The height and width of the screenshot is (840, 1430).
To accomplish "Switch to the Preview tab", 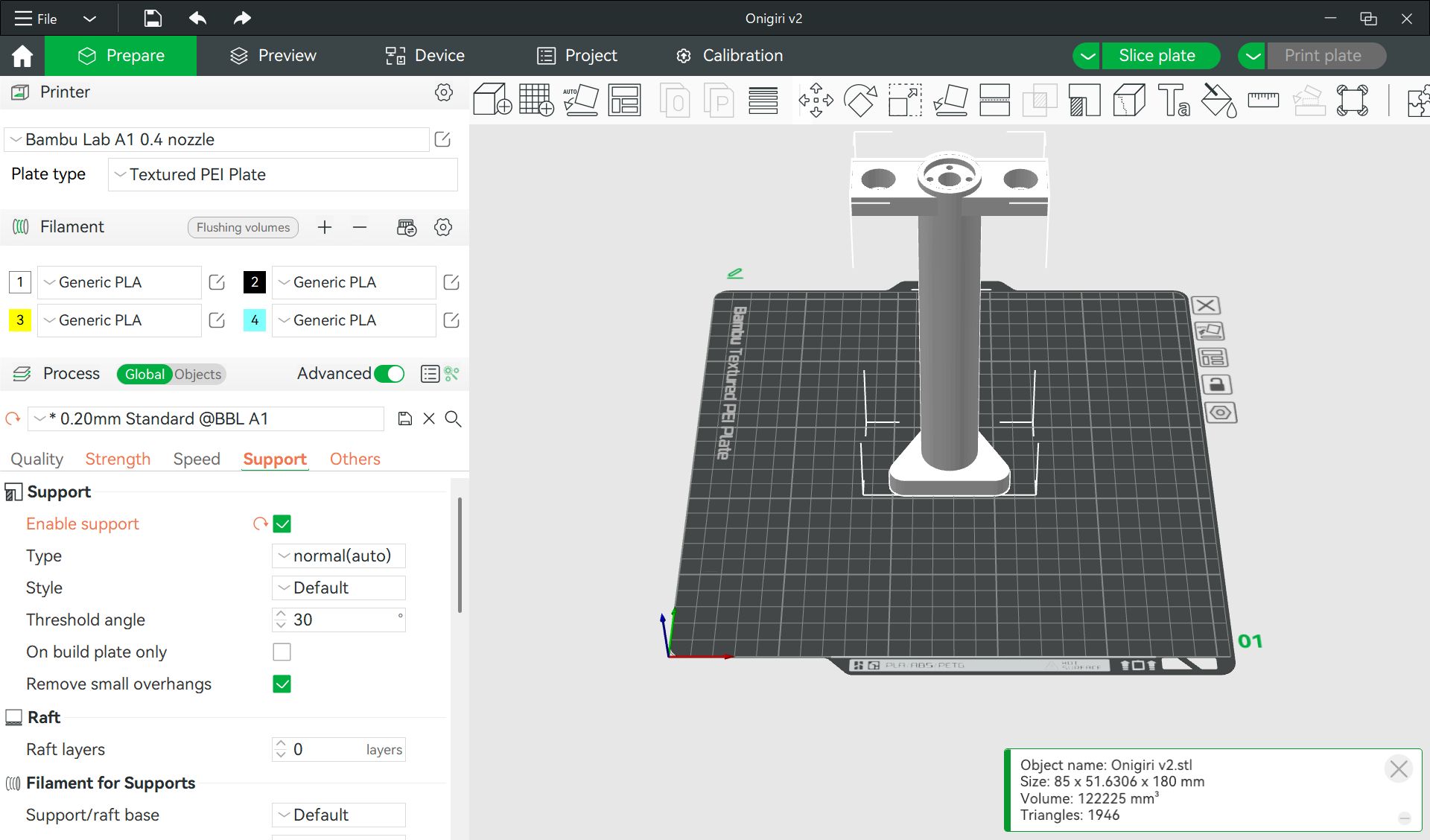I will (273, 56).
